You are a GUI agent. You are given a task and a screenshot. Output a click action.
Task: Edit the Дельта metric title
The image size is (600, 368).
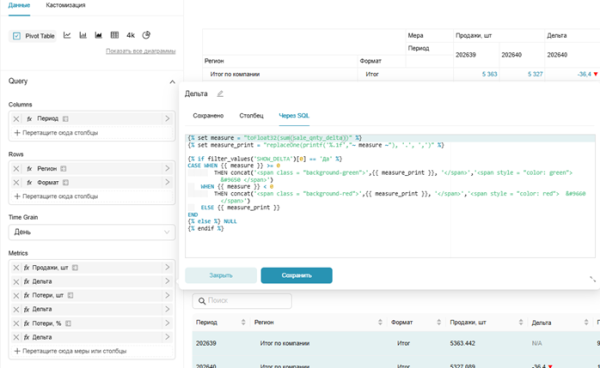(x=220, y=94)
